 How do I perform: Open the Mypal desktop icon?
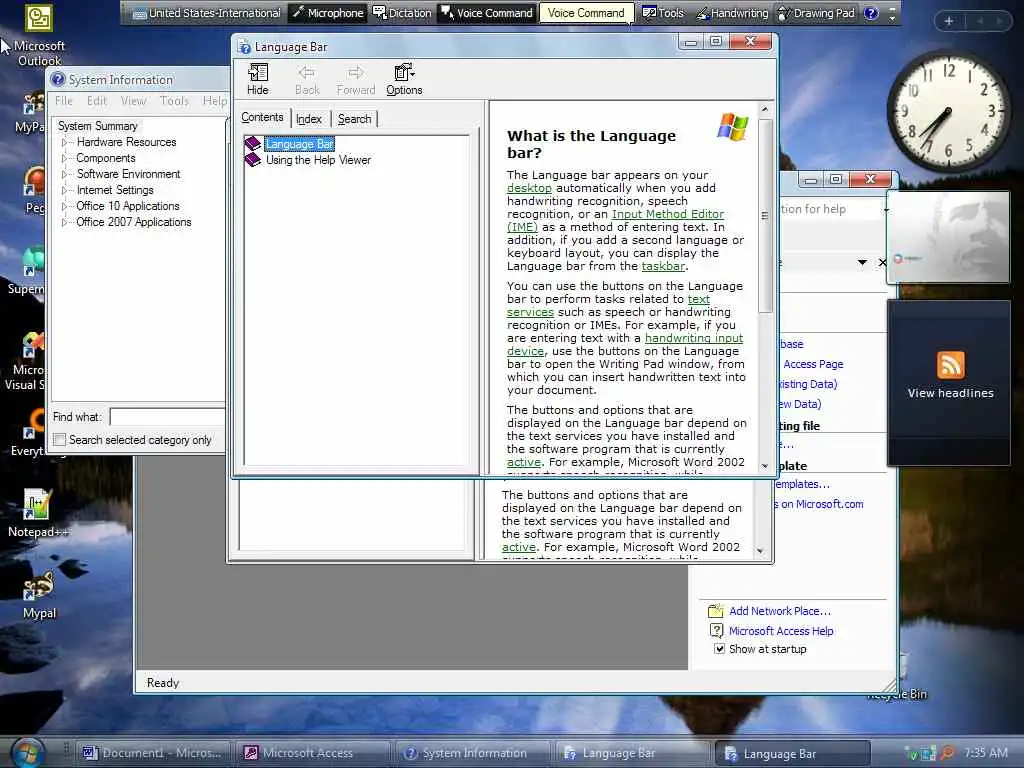pos(39,596)
